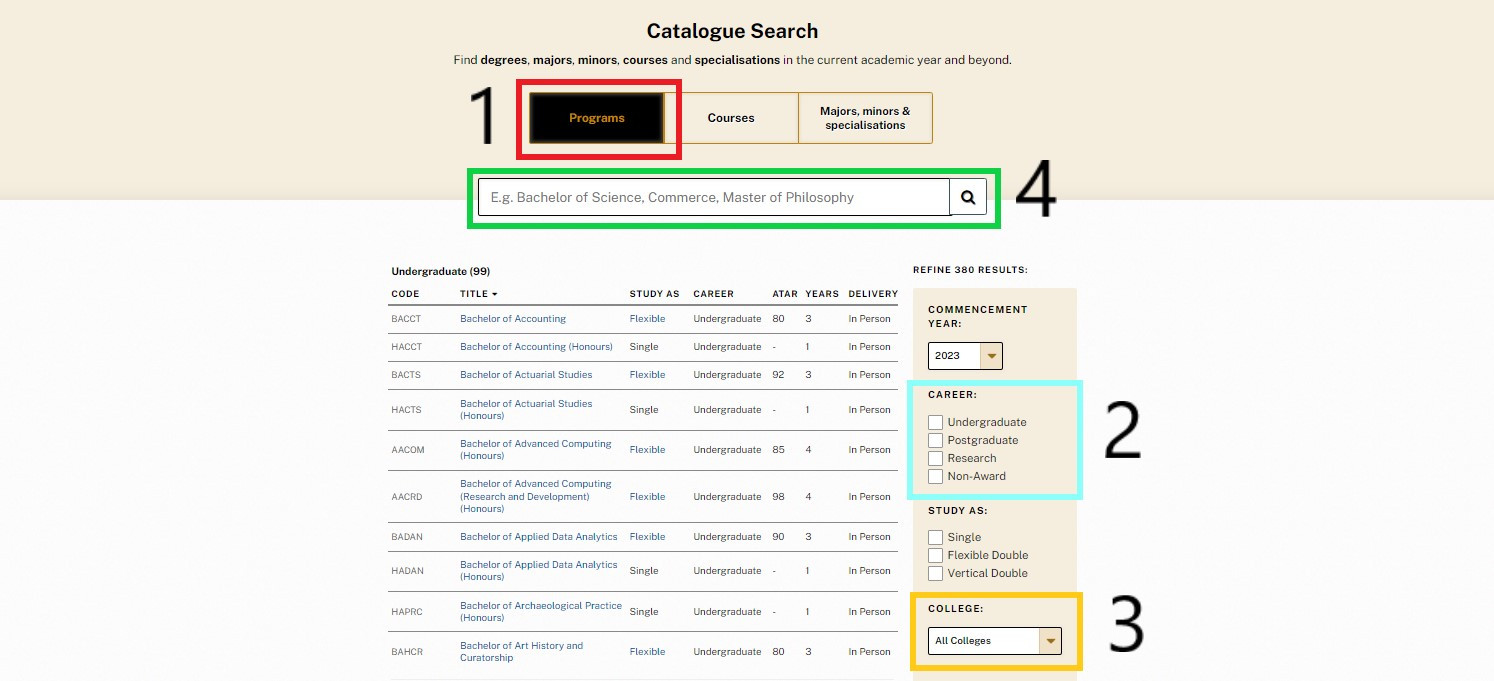
Task: Expand the All Colleges dropdown
Action: pyautogui.click(x=995, y=641)
